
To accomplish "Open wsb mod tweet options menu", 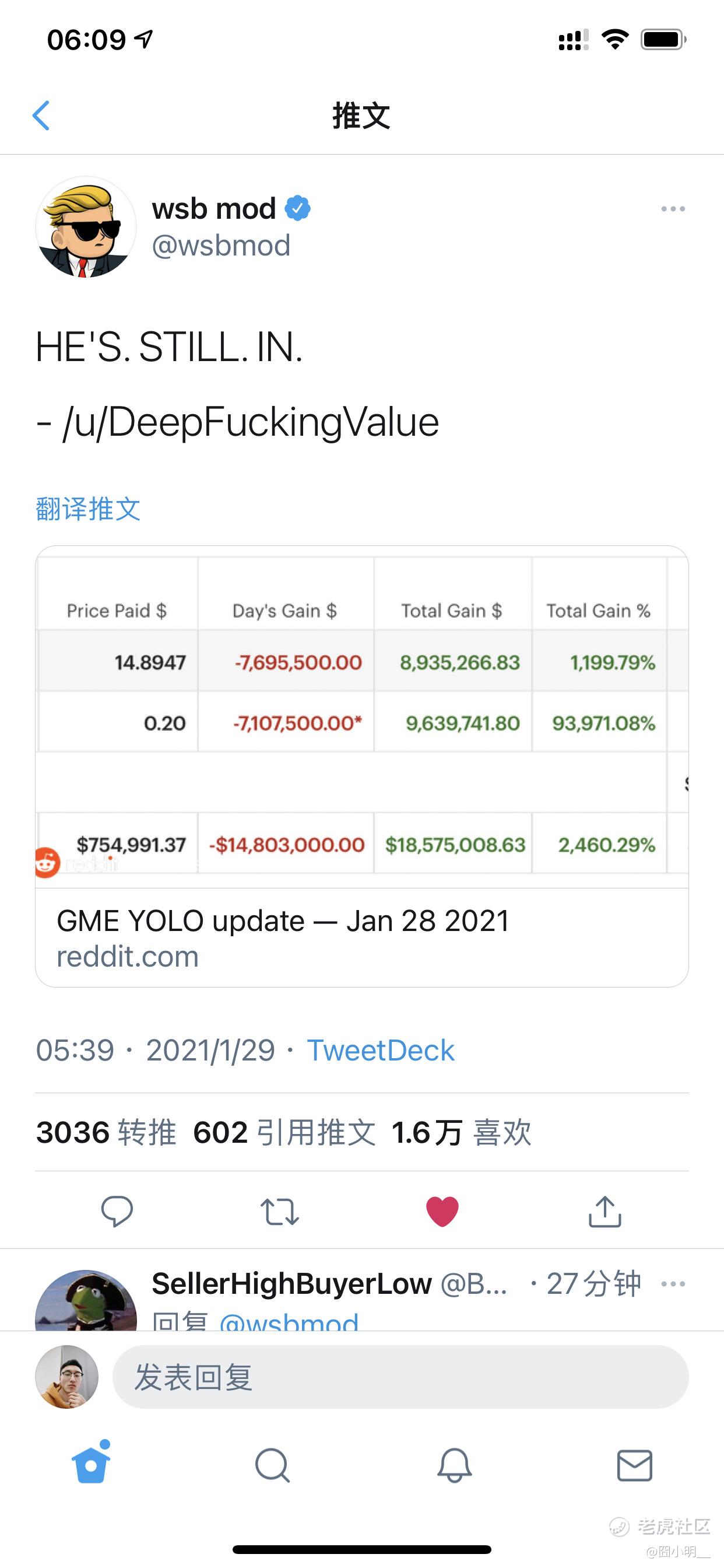I will [673, 209].
